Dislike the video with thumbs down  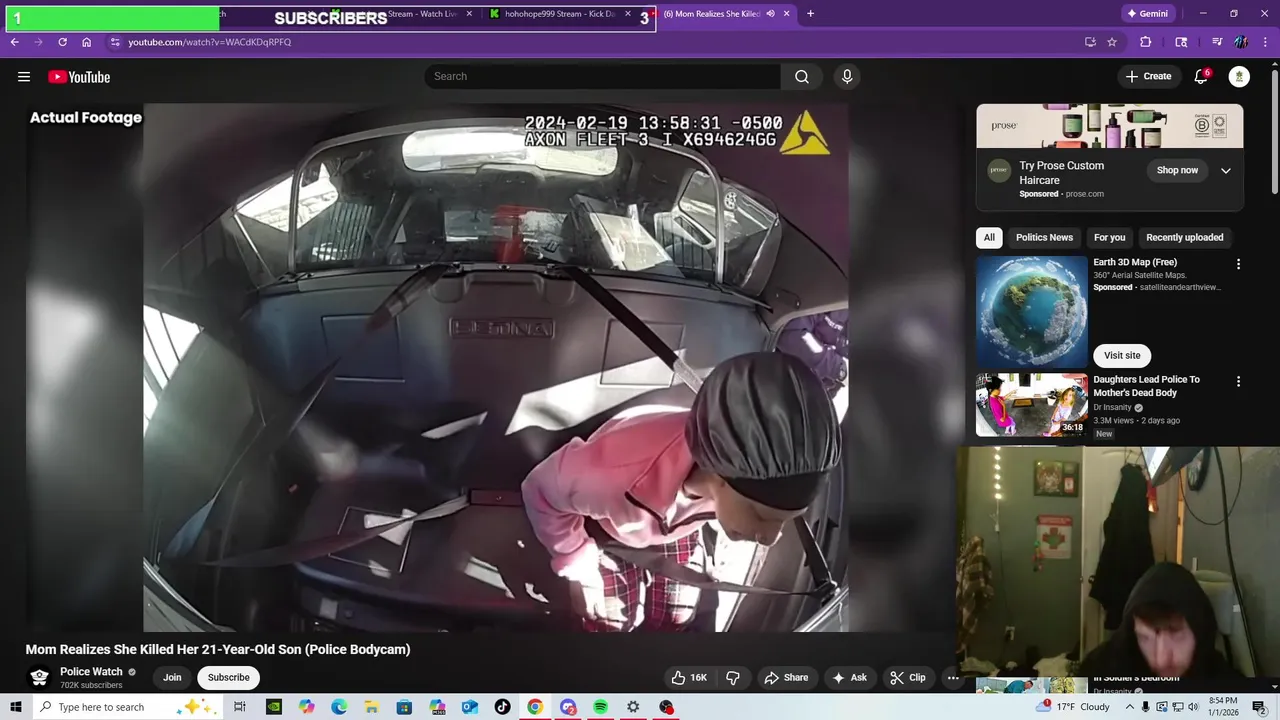tap(733, 678)
